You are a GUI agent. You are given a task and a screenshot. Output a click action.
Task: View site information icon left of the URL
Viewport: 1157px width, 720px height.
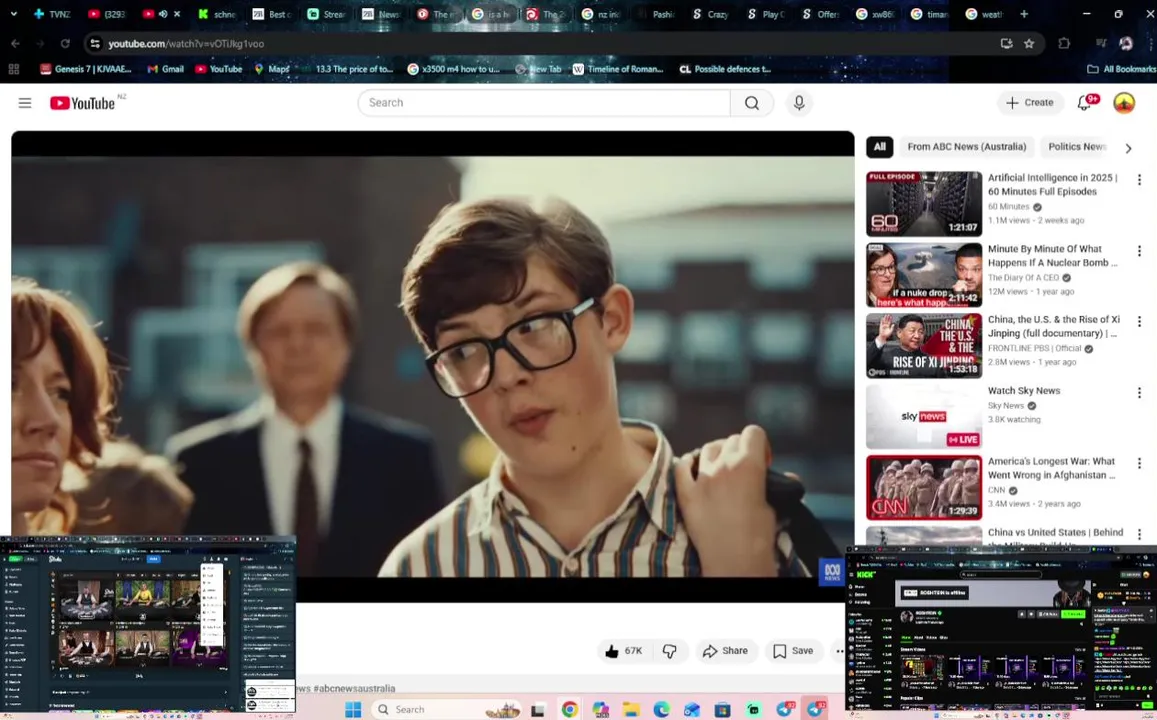pyautogui.click(x=94, y=44)
